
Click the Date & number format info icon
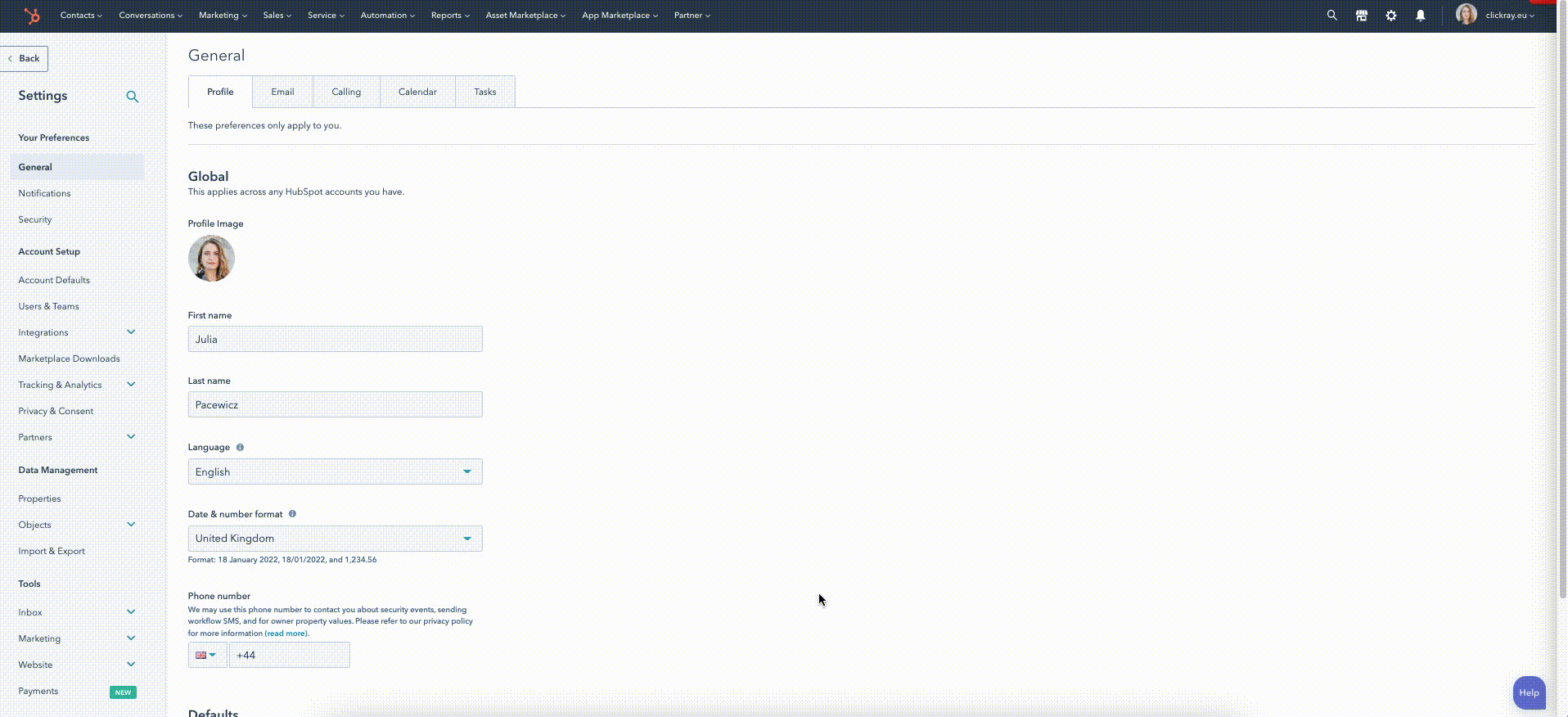292,514
